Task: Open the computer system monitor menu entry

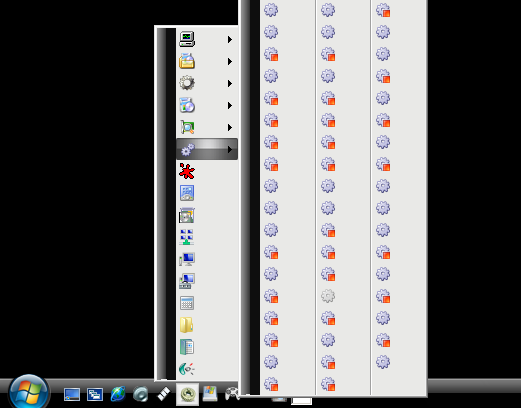Action: click(207, 39)
